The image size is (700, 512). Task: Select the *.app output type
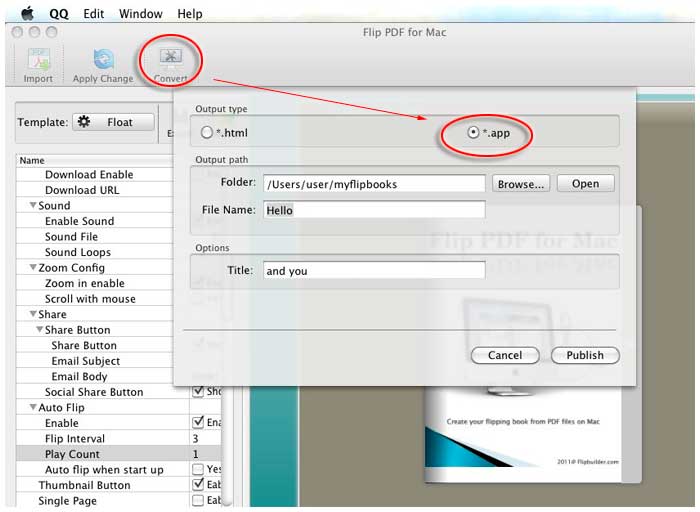tap(473, 133)
